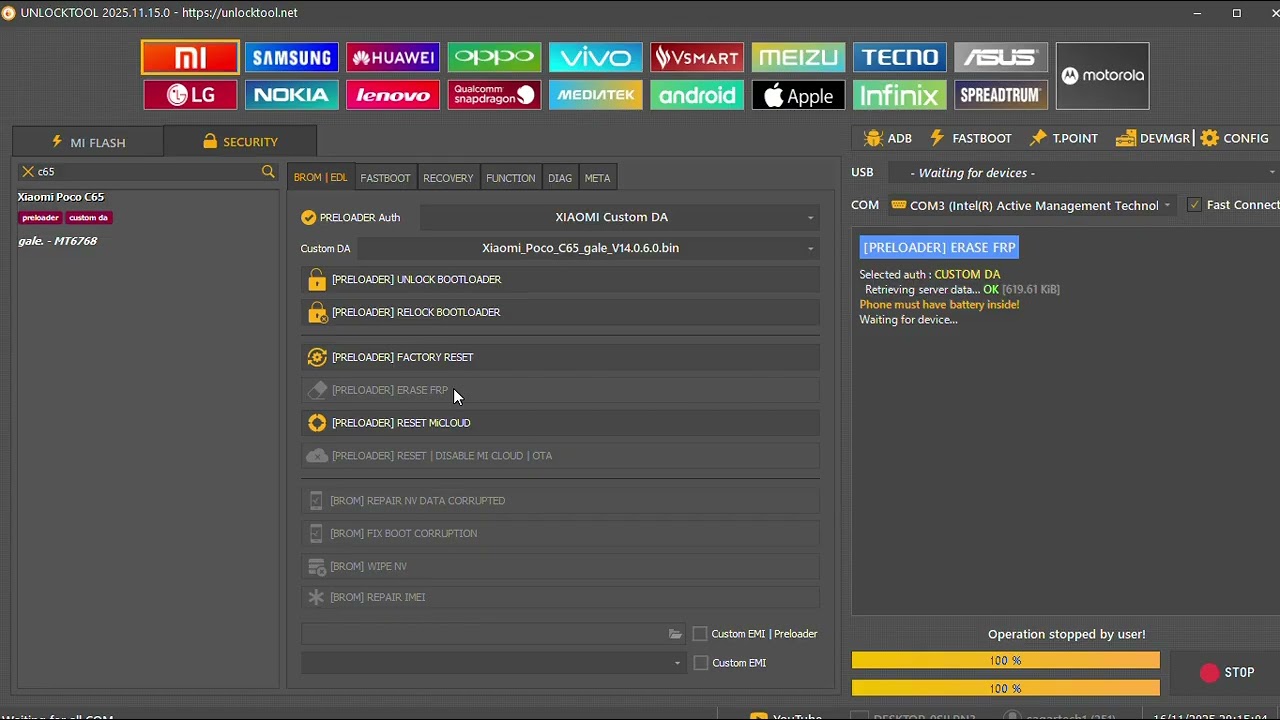Image resolution: width=1280 pixels, height=720 pixels.
Task: Select the Apple brand icon
Action: click(x=798, y=95)
